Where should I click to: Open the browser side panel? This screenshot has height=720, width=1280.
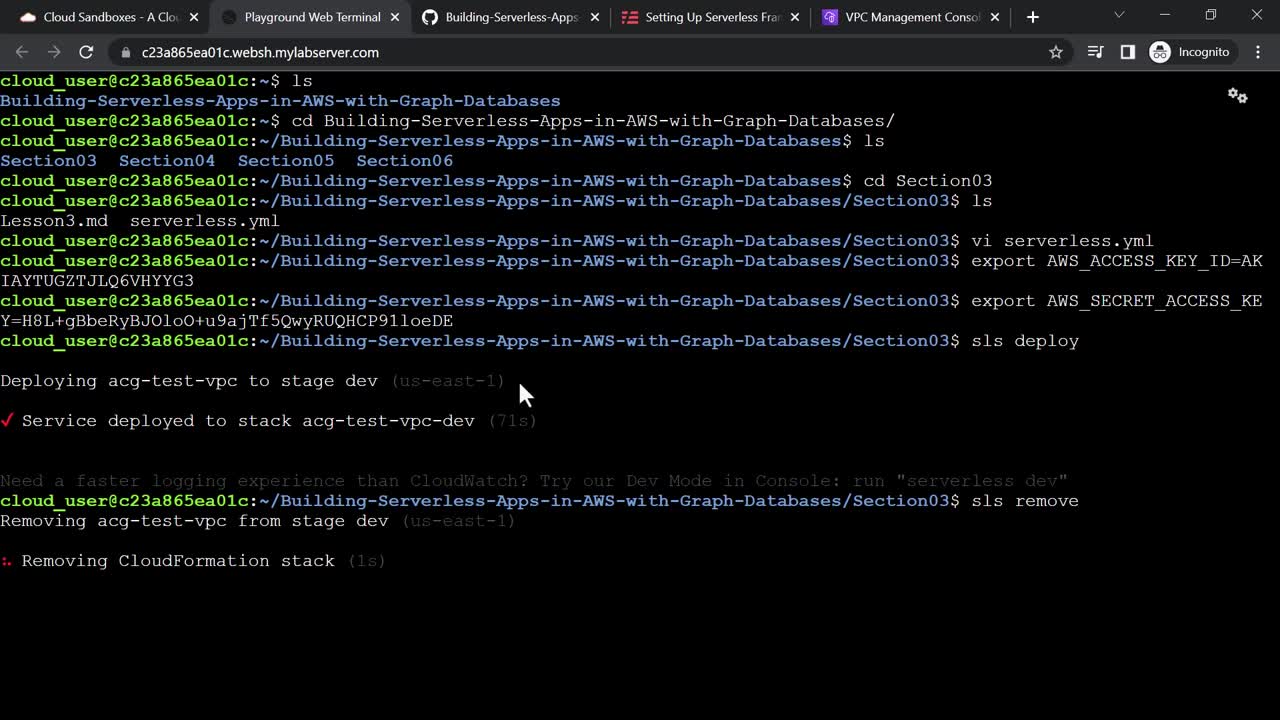[1128, 52]
